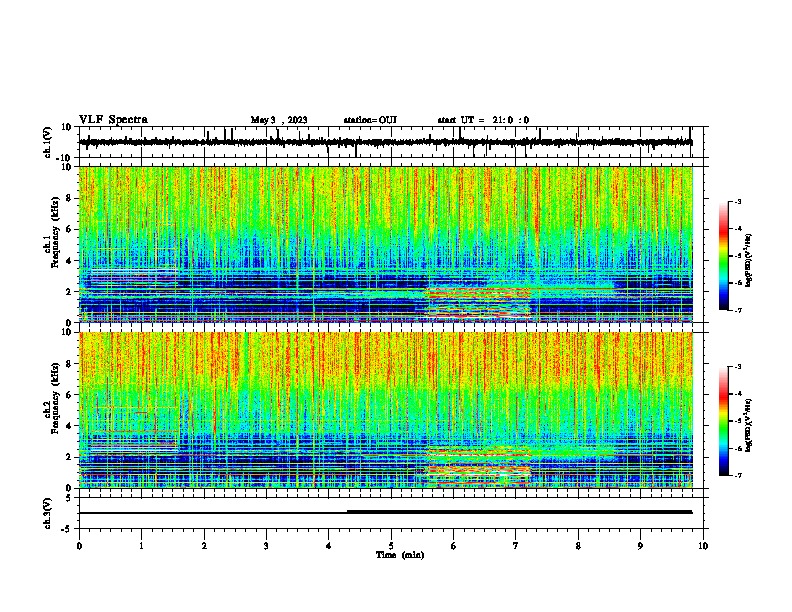Click the ch.2 colorbar "-7" label

738,475
